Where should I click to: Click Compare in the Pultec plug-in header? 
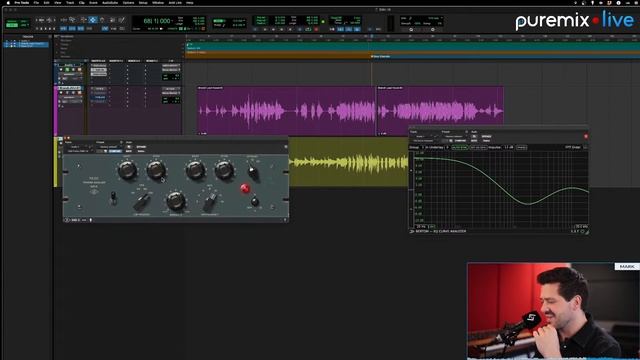[115, 151]
